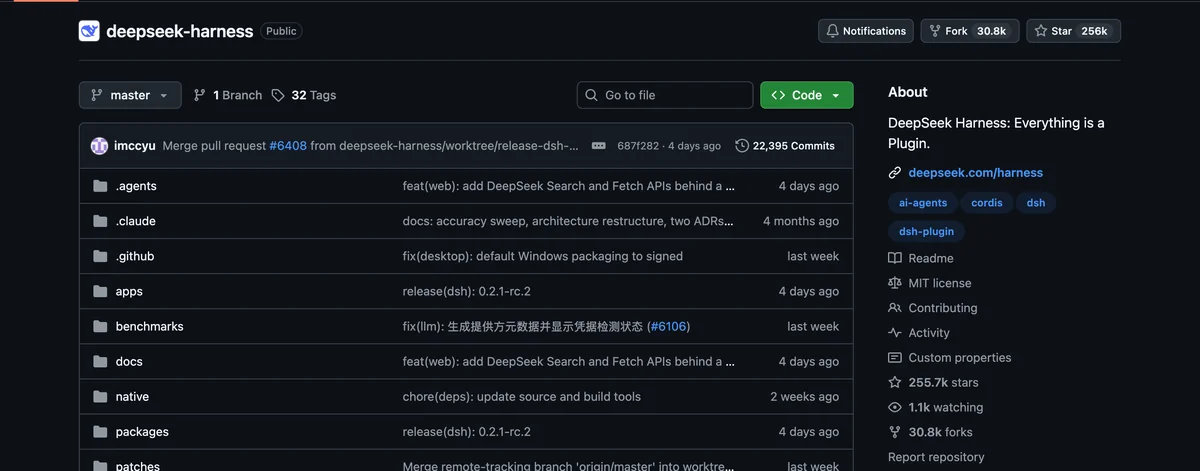The width and height of the screenshot is (1200, 471).
Task: Open the deepseek.com/harness website link
Action: click(976, 172)
